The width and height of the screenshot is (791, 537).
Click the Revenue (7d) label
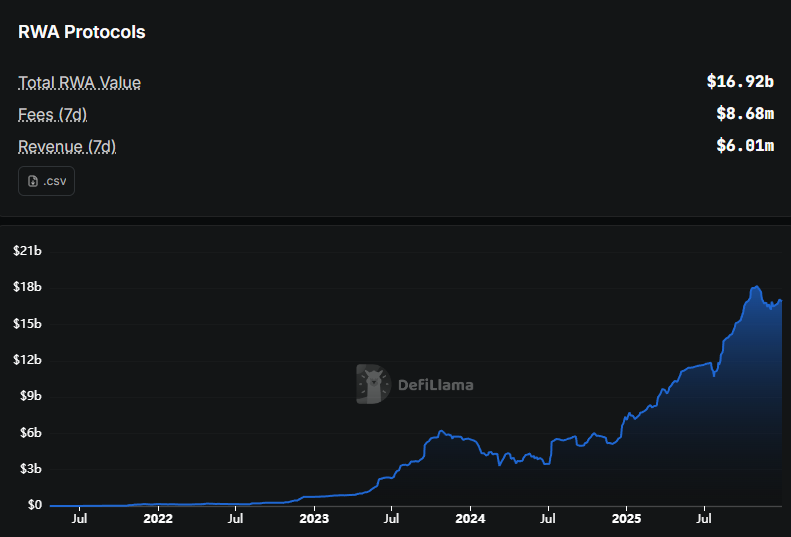pos(67,146)
